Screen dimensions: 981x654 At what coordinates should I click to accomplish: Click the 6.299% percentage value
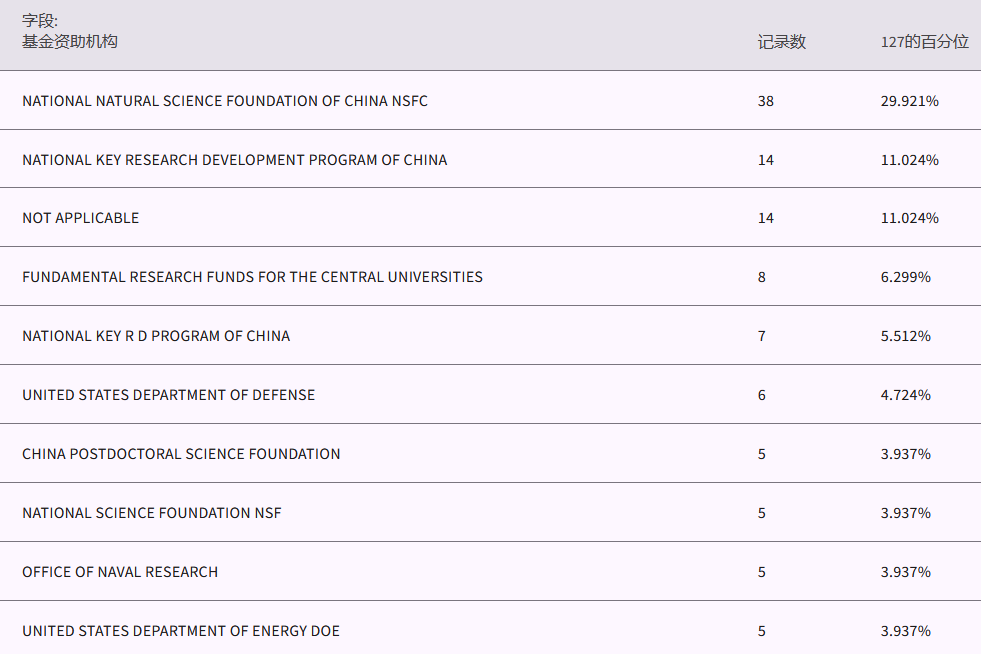coord(905,277)
